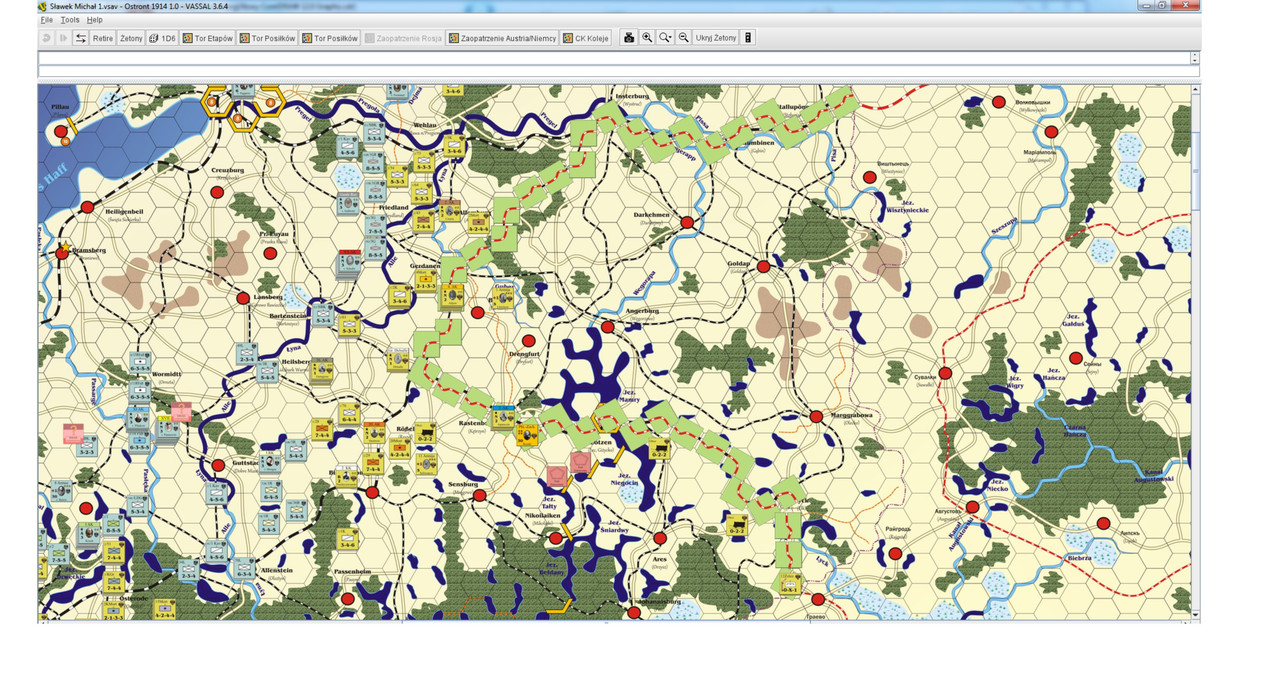Select the brown leader counter beside Friedland
Image resolution: width=1280 pixels, height=693 pixels.
(450, 210)
